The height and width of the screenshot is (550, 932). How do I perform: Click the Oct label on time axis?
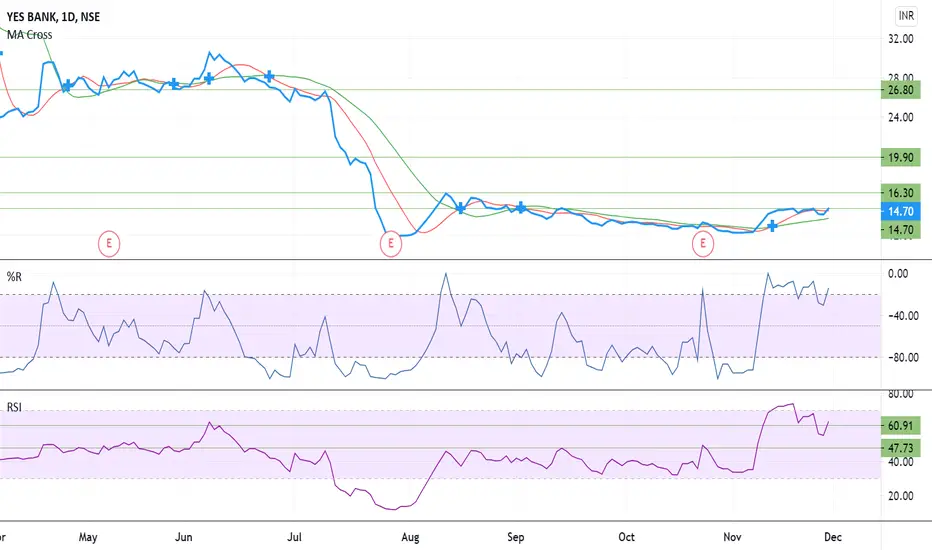pyautogui.click(x=626, y=537)
